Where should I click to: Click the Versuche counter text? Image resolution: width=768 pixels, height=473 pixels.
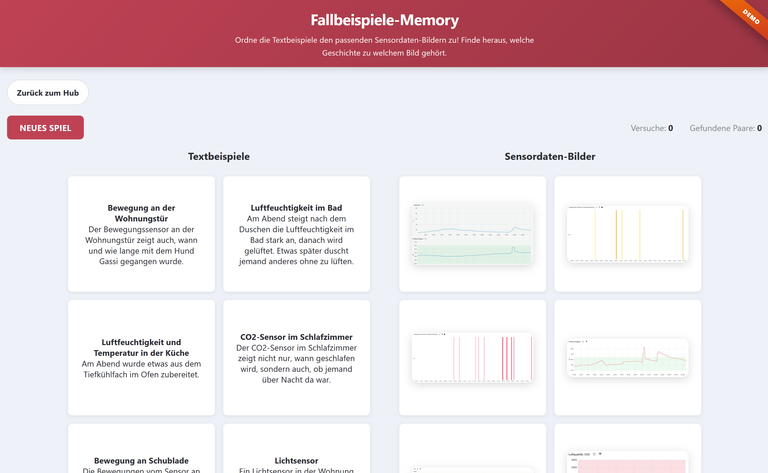pos(651,128)
